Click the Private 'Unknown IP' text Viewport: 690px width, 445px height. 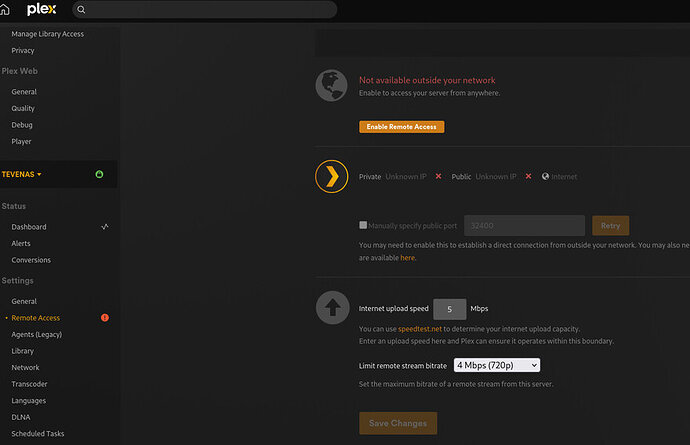pos(406,177)
